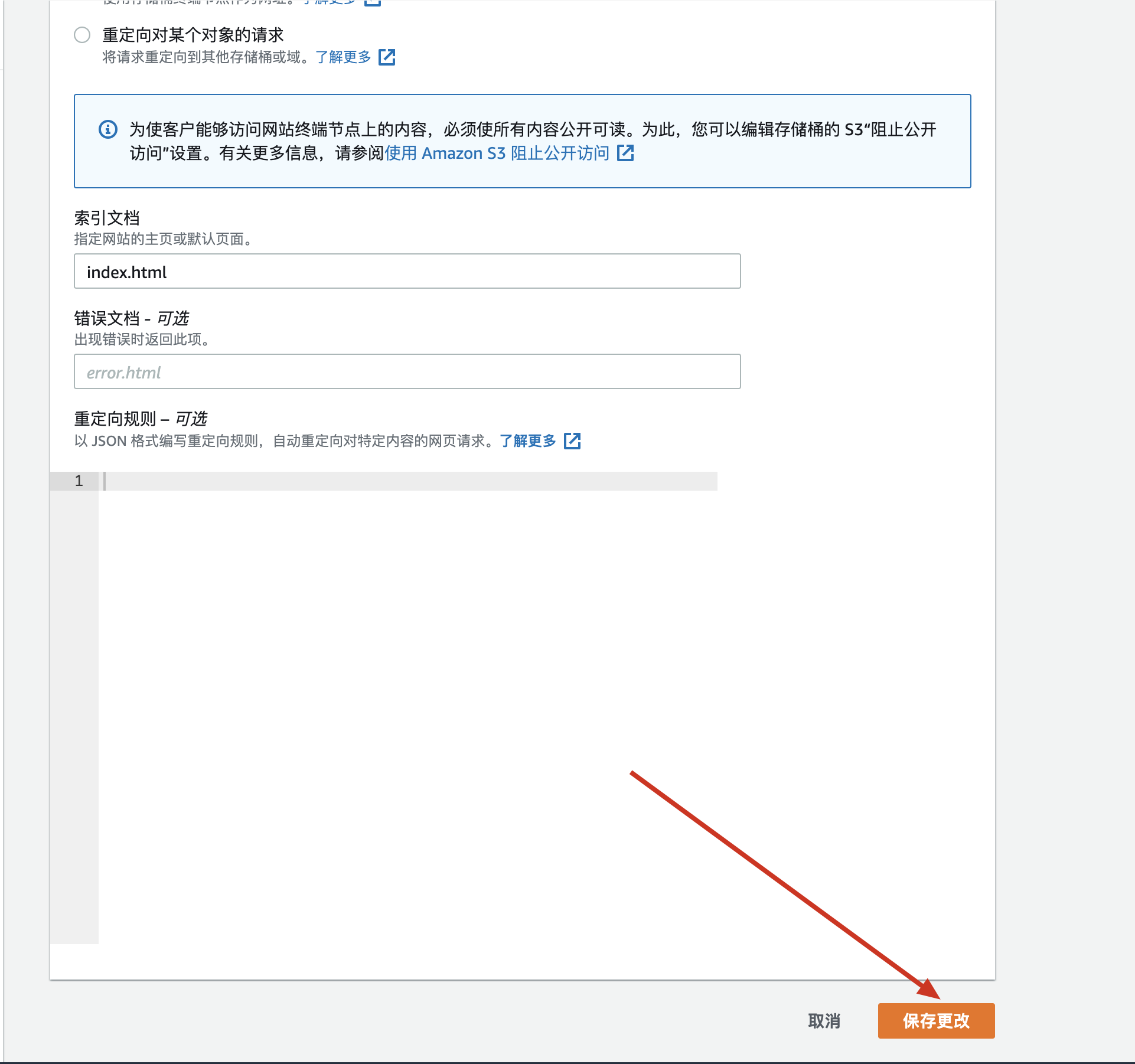The width and height of the screenshot is (1135, 1064).
Task: Select the redirect requests for an object radio button
Action: point(82,35)
